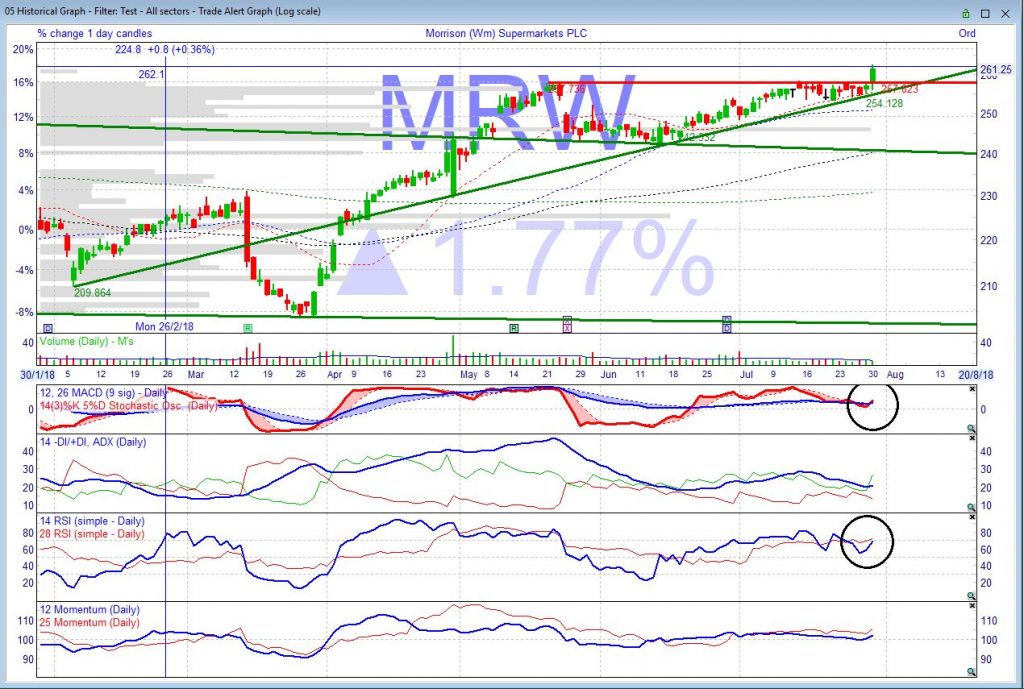Screen dimensions: 1024x689
Task: Click the magnifier icon in ADX panel
Action: pos(971,507)
